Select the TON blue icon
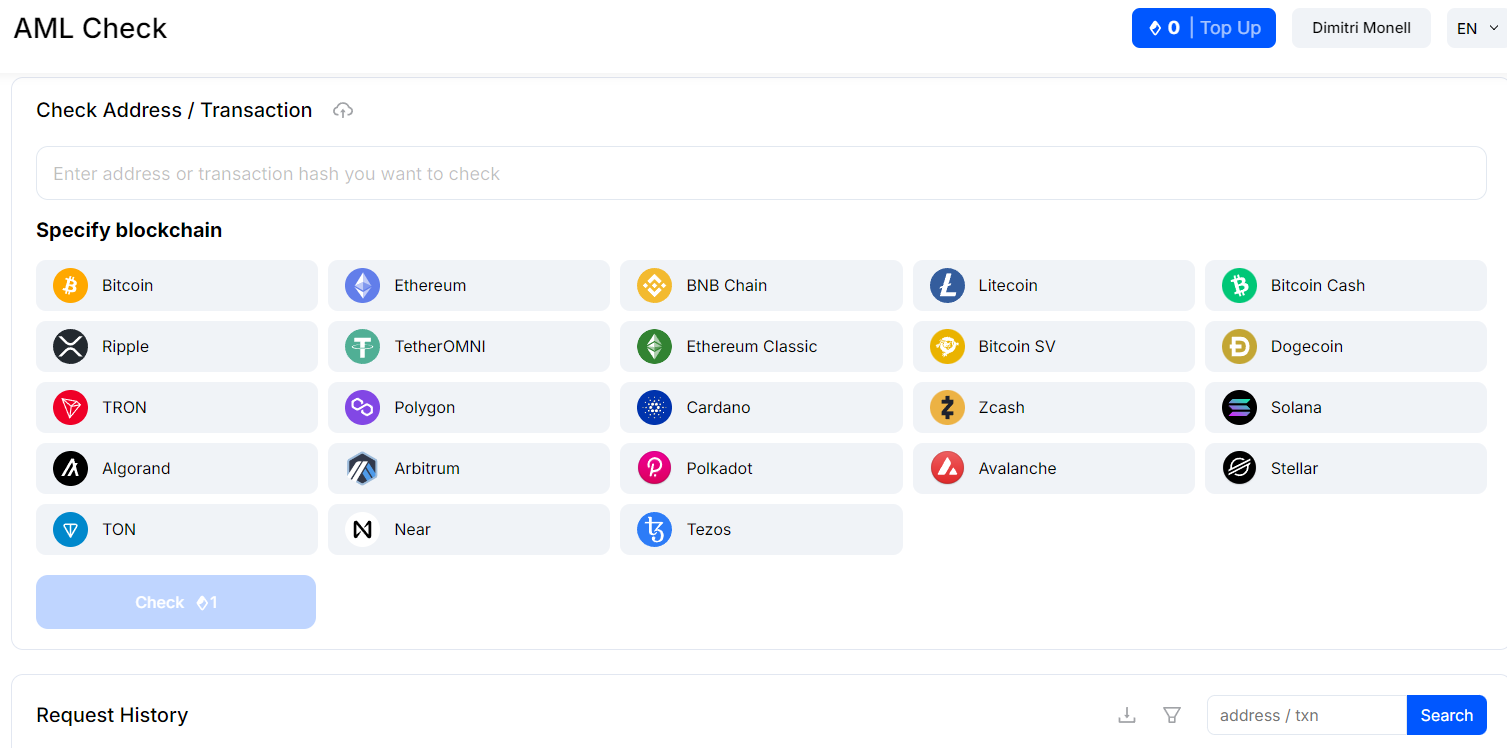 (70, 530)
